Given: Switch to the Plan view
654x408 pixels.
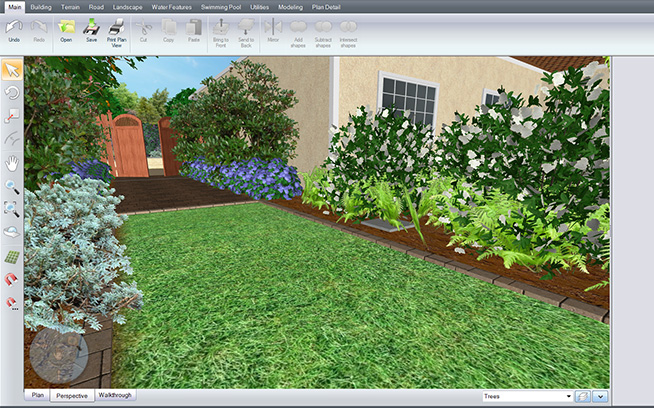Looking at the screenshot, I should (37, 395).
